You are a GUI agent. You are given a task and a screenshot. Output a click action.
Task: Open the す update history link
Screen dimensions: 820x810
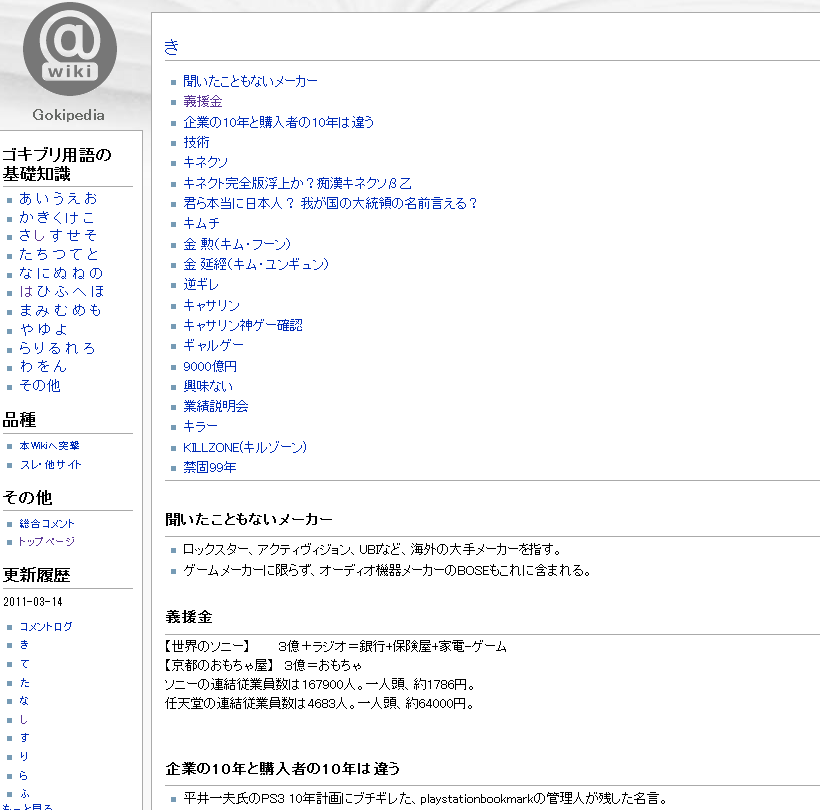click(24, 738)
